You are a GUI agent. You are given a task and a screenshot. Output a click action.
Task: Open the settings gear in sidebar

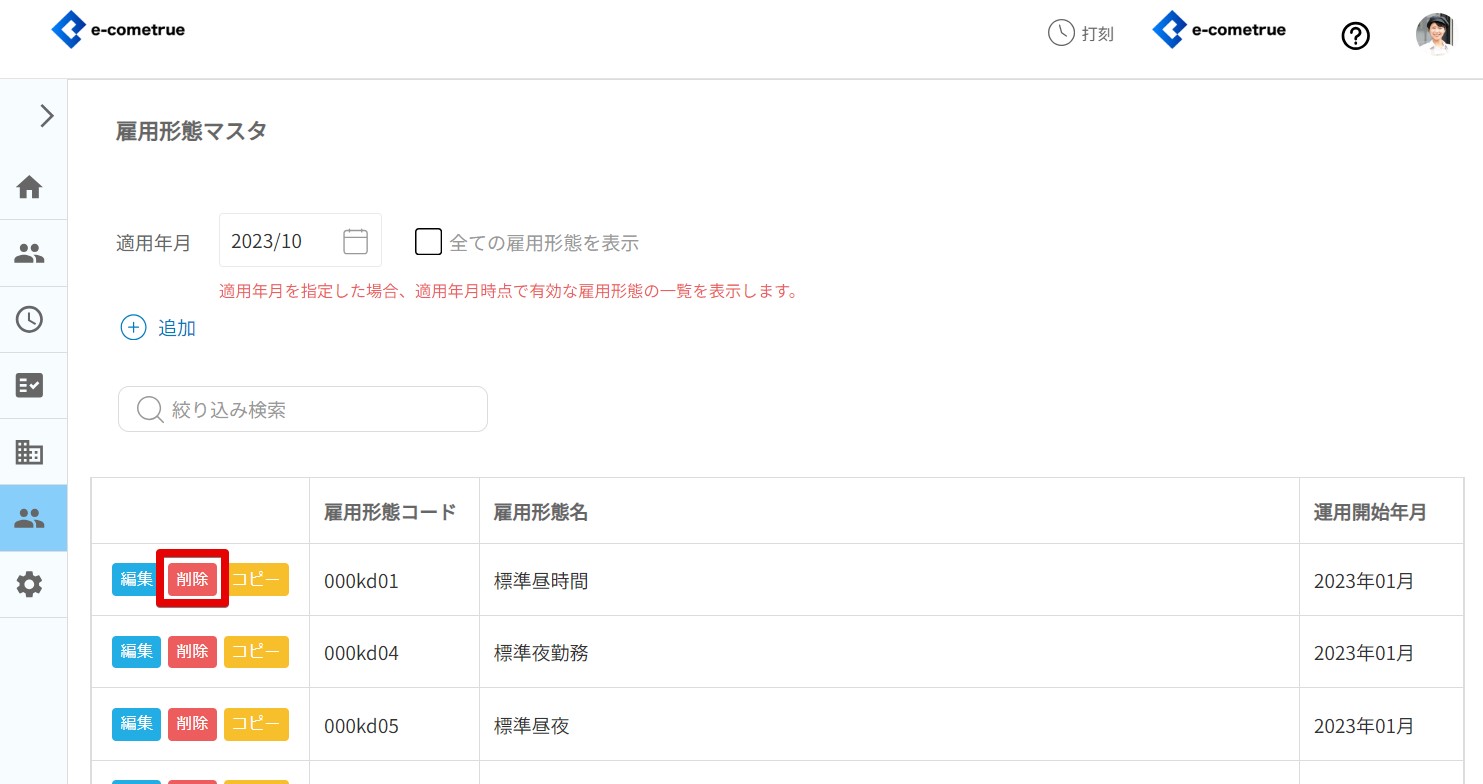pos(30,584)
